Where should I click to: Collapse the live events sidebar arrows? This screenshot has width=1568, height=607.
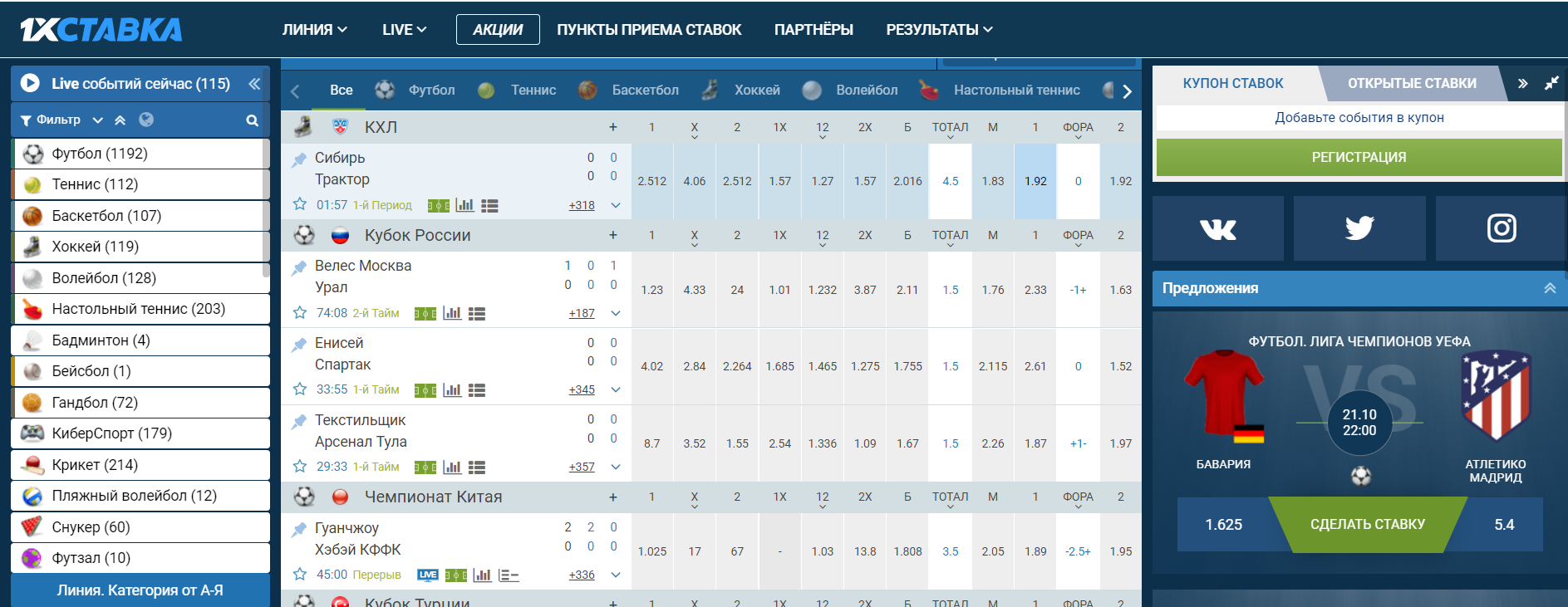tap(254, 84)
